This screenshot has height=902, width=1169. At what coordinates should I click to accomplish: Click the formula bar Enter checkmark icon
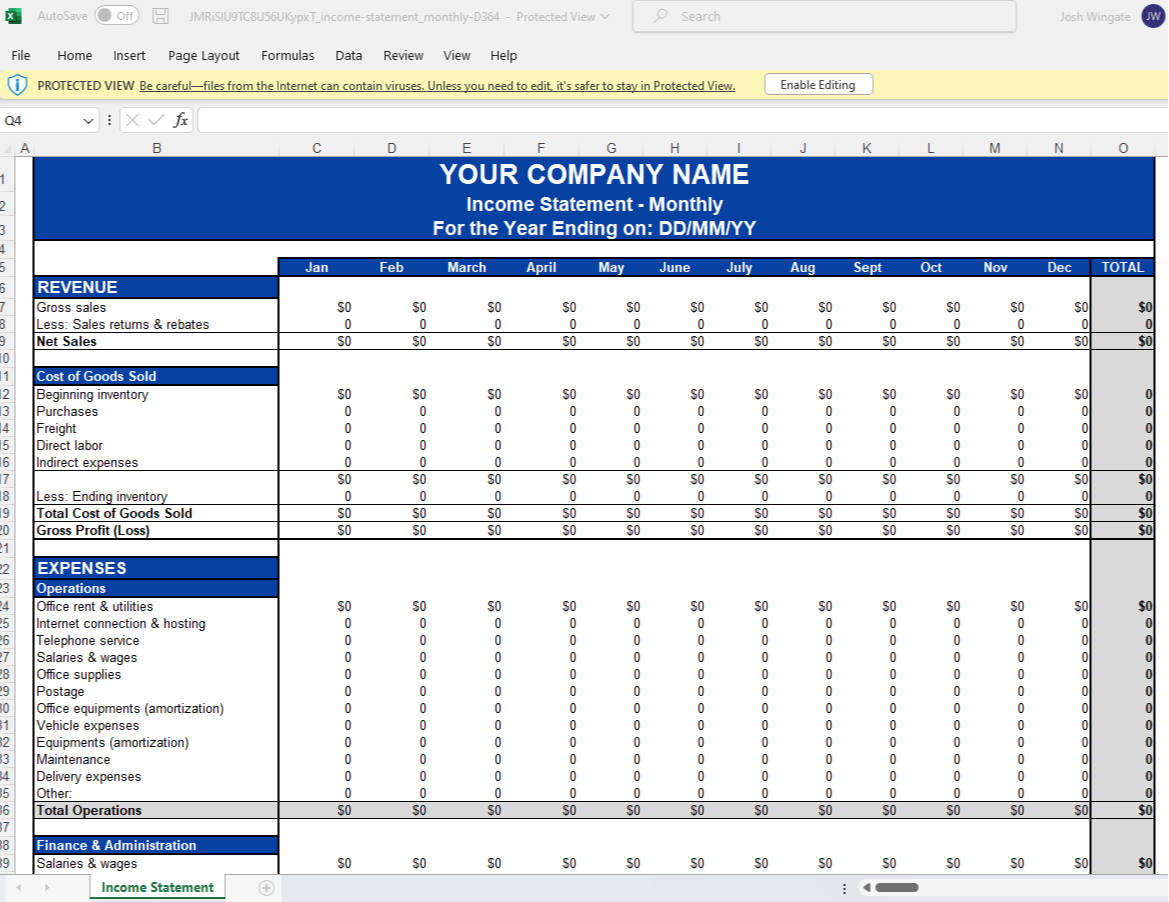click(156, 120)
